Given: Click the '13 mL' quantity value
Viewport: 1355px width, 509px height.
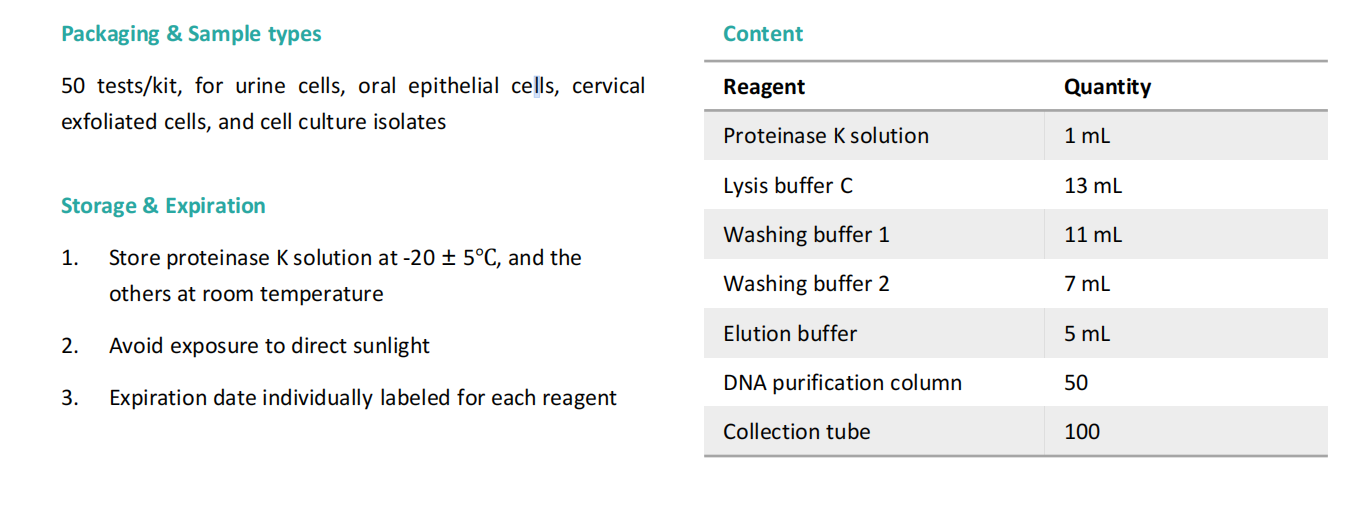Looking at the screenshot, I should click(x=1093, y=186).
